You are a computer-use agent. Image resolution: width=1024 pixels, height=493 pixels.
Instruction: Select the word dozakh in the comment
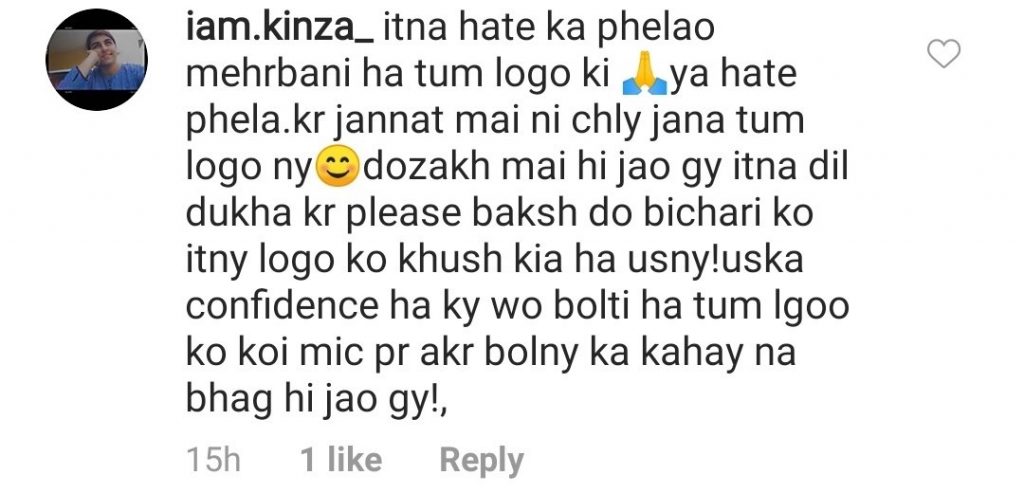click(x=434, y=168)
